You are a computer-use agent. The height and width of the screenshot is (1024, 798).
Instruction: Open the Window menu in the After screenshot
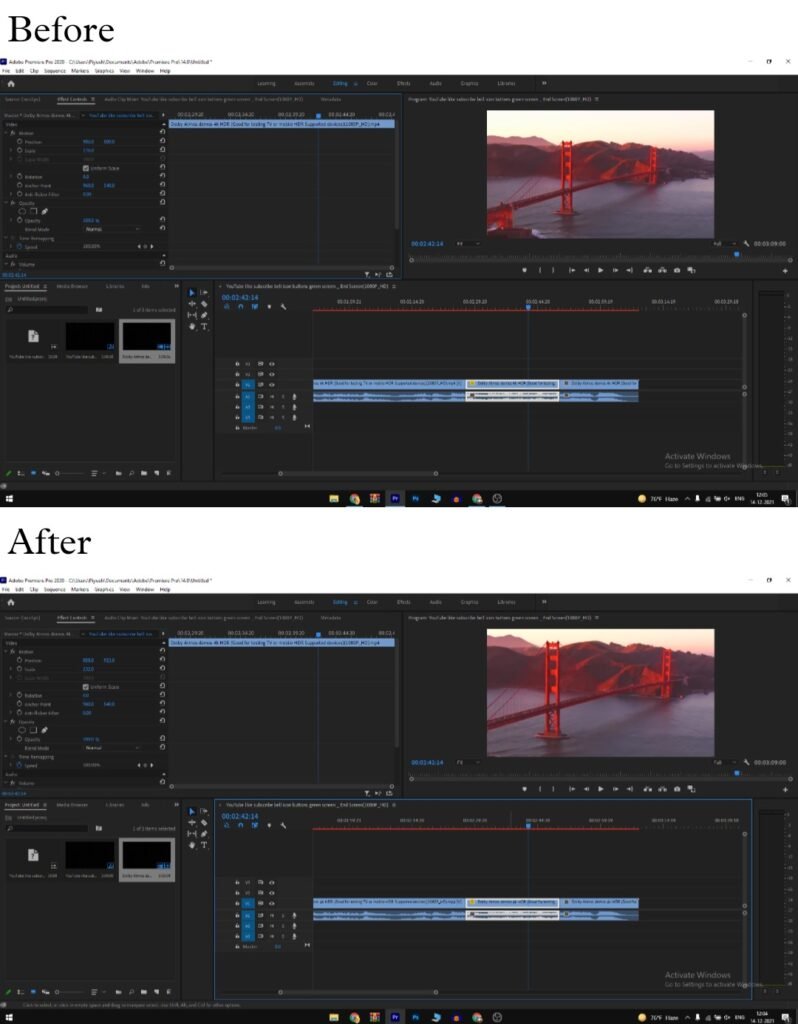click(144, 589)
